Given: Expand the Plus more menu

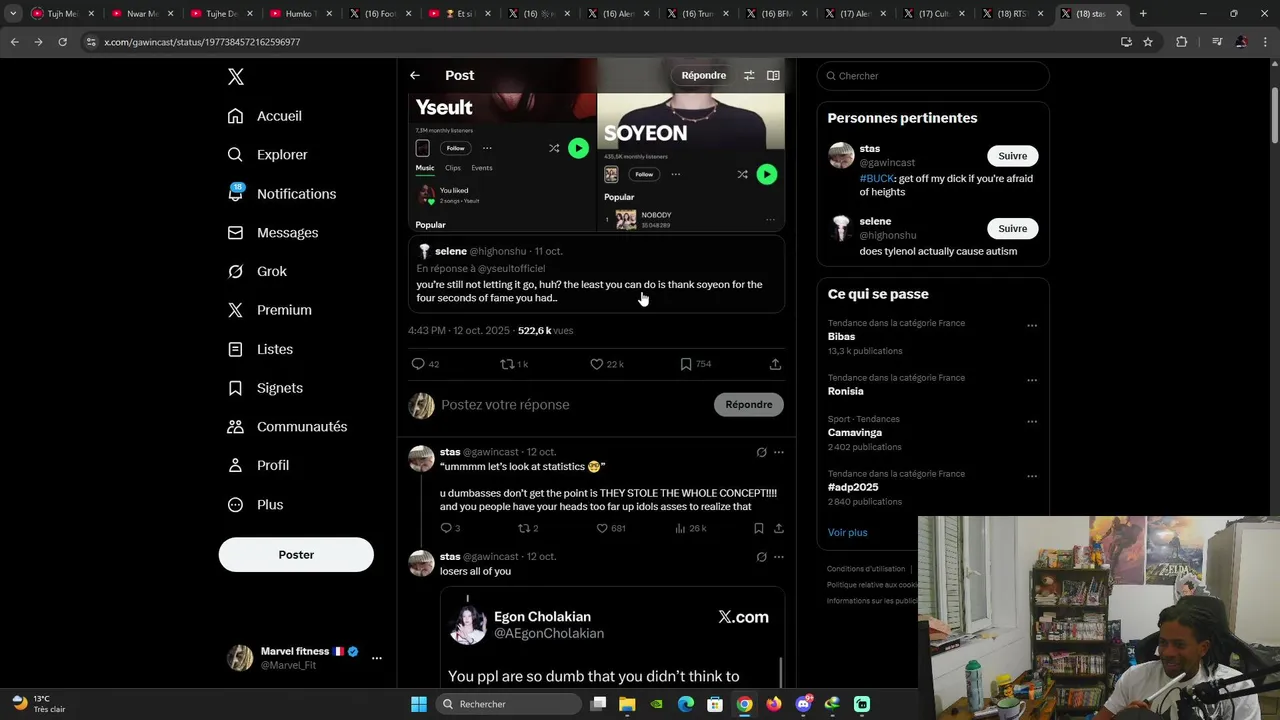Looking at the screenshot, I should [255, 505].
